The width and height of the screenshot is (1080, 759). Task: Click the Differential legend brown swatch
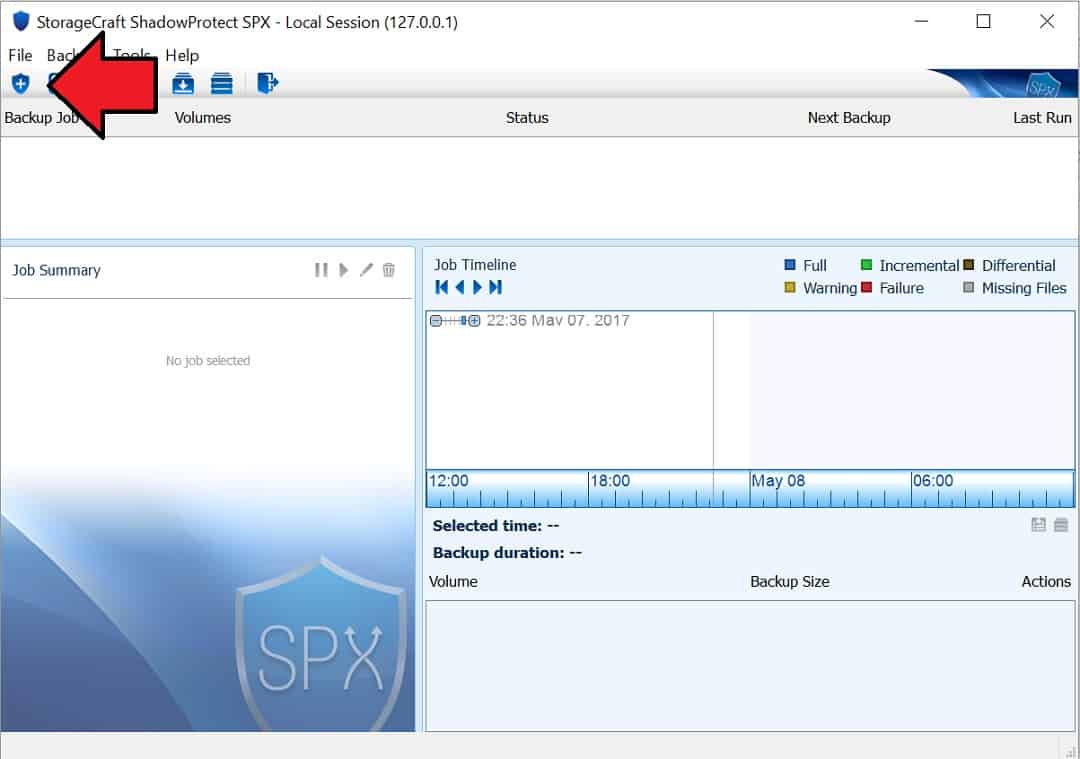point(968,265)
